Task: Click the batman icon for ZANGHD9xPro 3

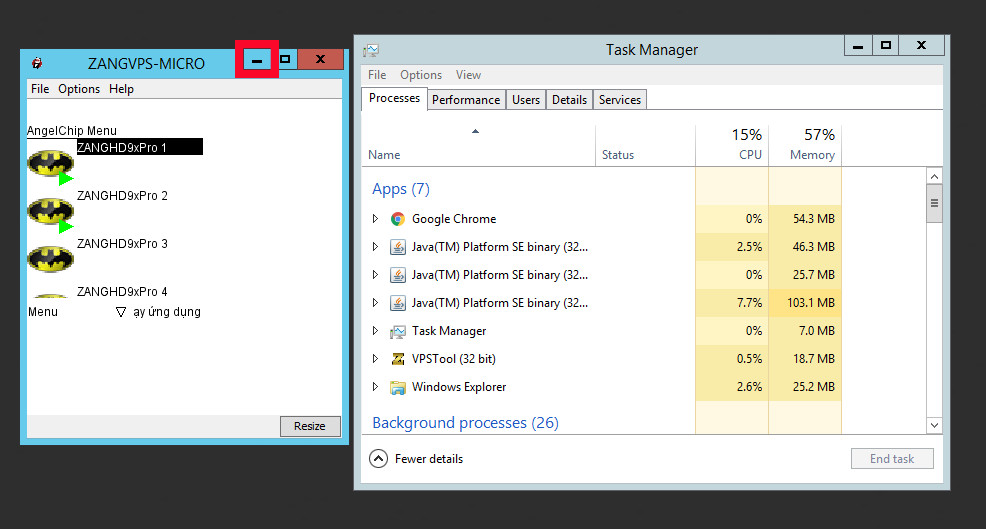Action: click(x=50, y=259)
